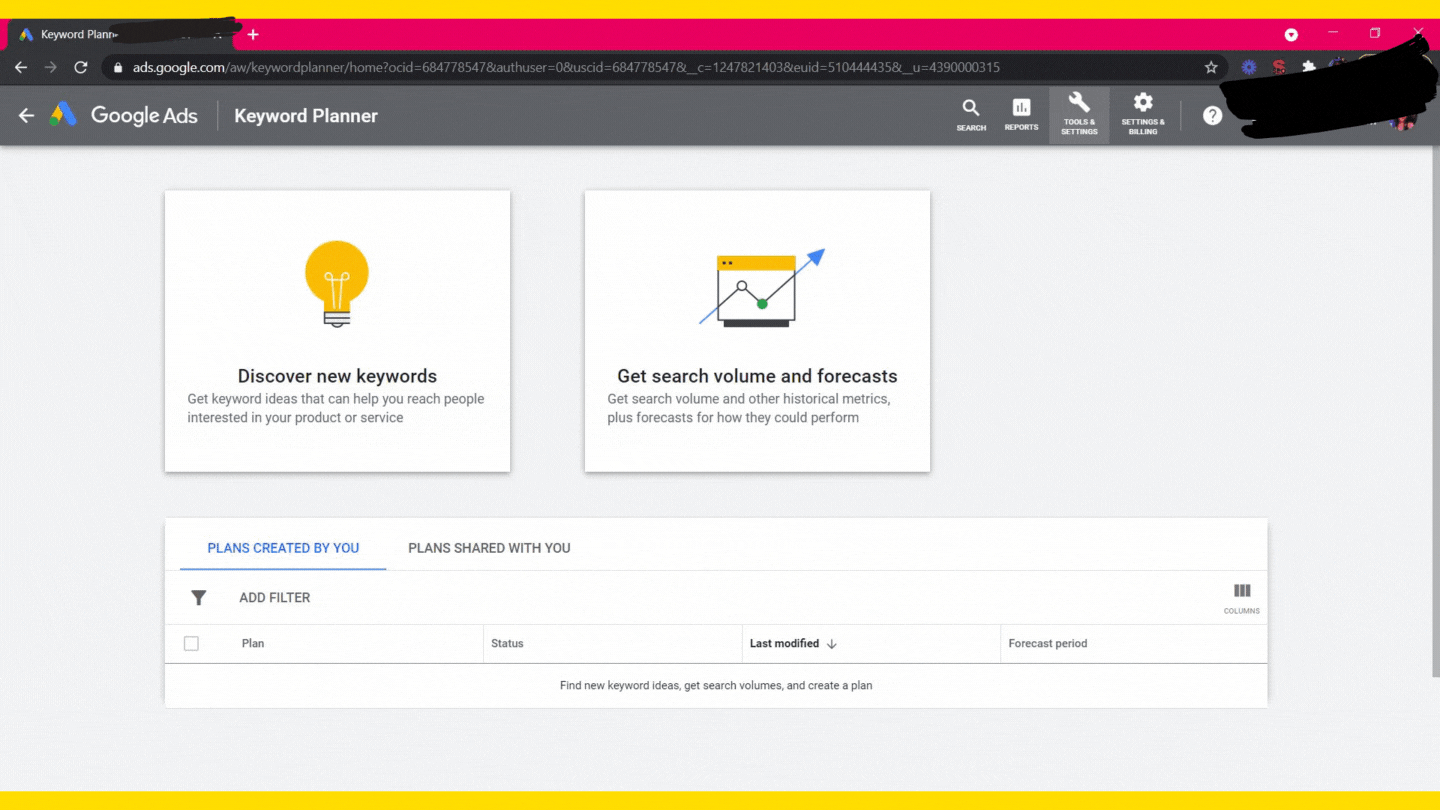Click the 'Find new keyword ideas' empty message
This screenshot has height=810, width=1440.
[x=716, y=686]
